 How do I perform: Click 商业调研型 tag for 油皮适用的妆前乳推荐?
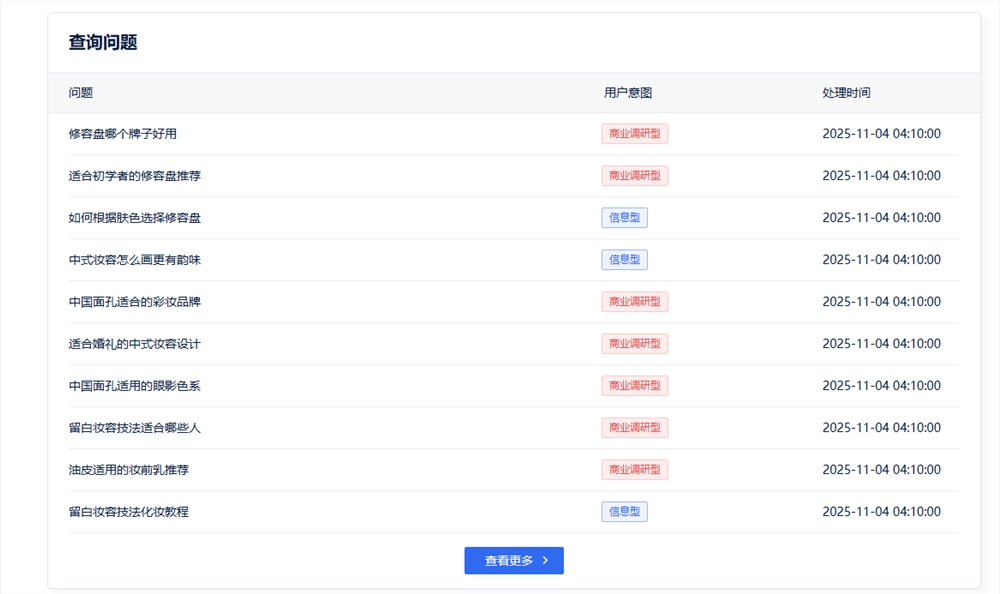(635, 470)
